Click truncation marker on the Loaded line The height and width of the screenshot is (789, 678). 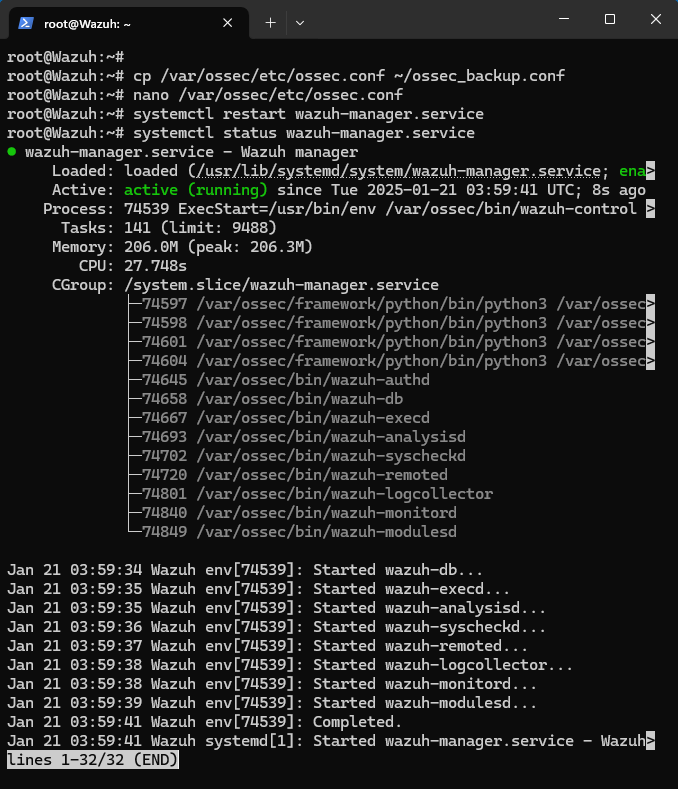coord(651,171)
